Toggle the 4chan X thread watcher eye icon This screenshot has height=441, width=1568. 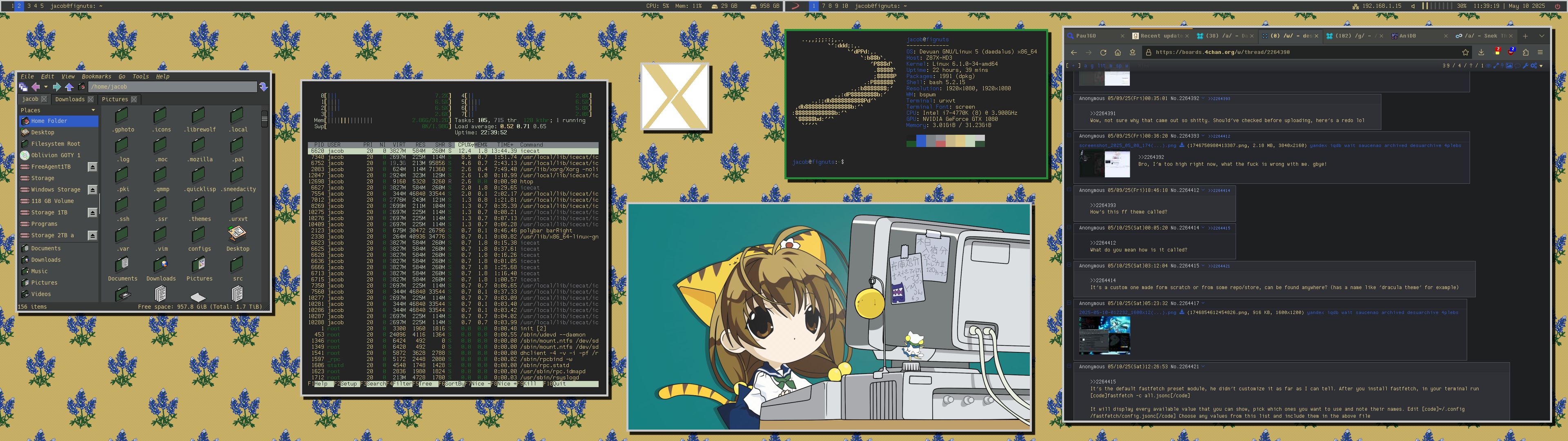pos(1488,66)
